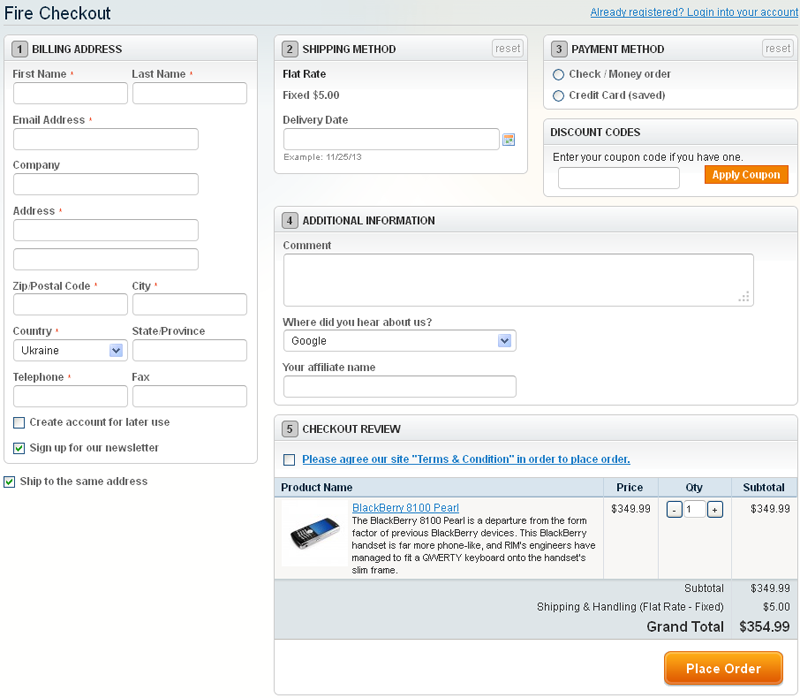This screenshot has height=698, width=800.
Task: Toggle Ship to the same address checkbox
Action: pyautogui.click(x=10, y=482)
